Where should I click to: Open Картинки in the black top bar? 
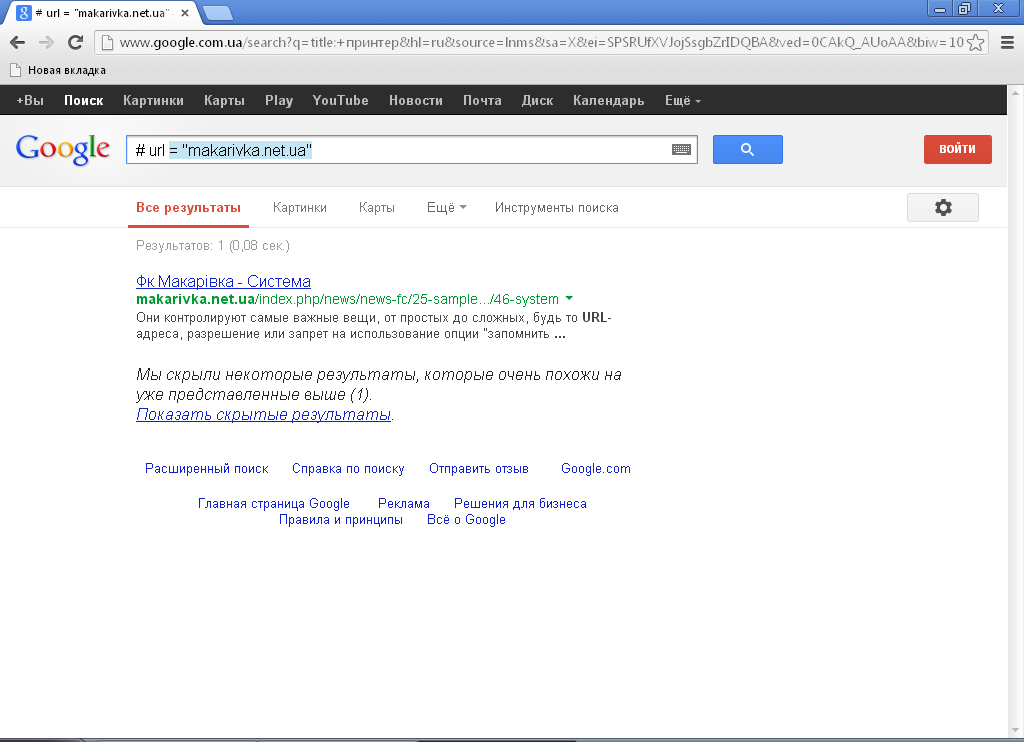[x=153, y=101]
